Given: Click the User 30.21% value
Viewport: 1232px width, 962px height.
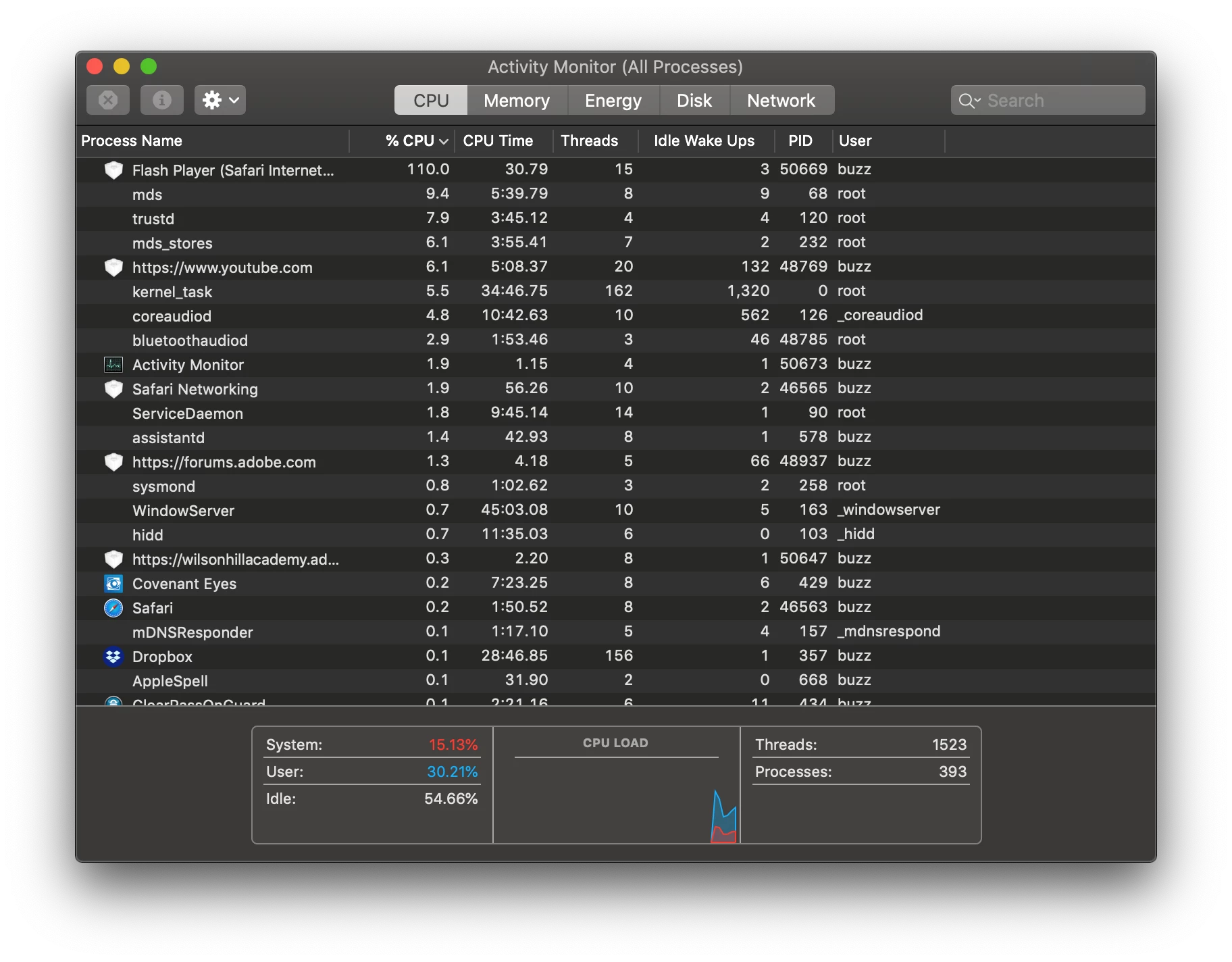Looking at the screenshot, I should tap(452, 771).
